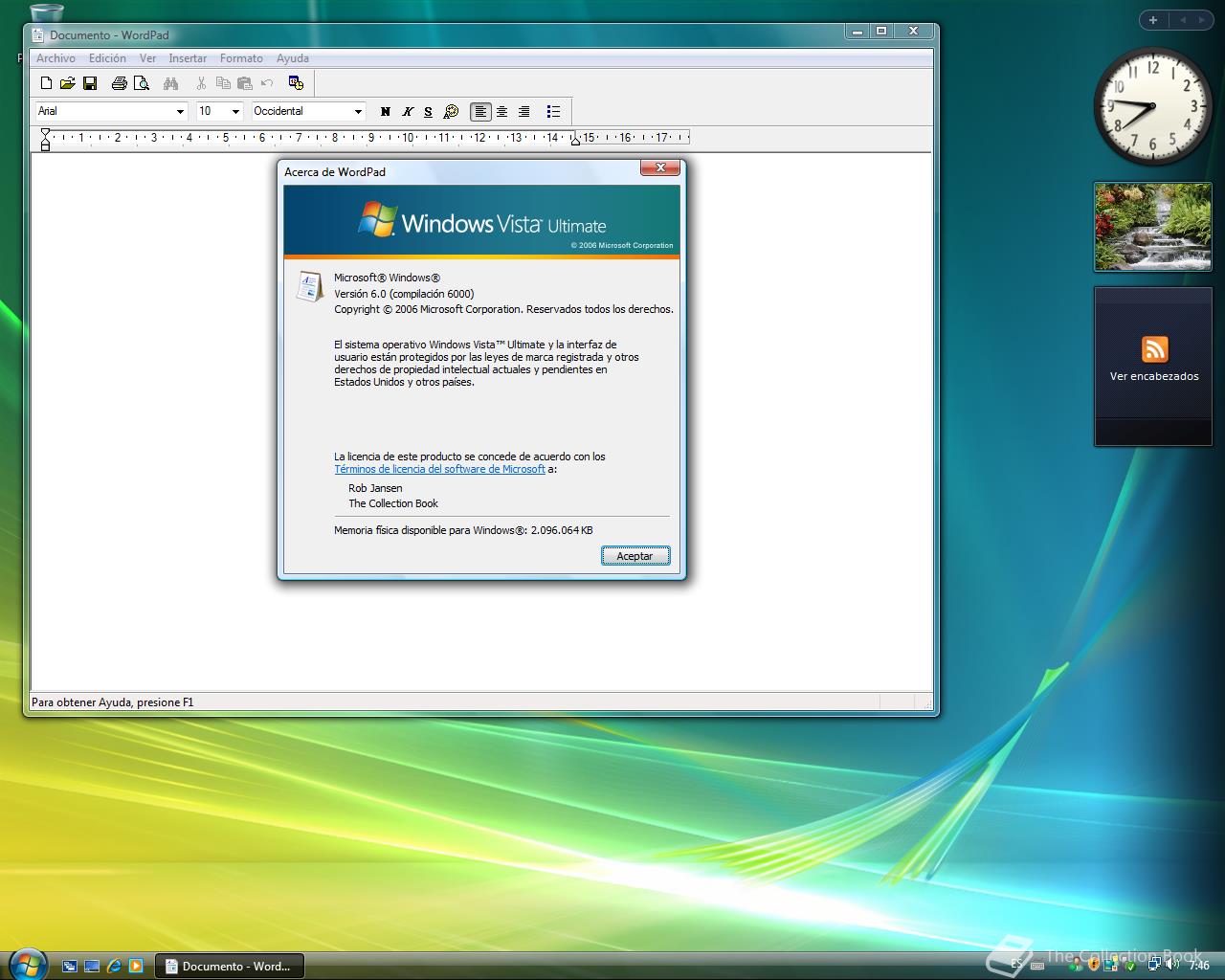Viewport: 1225px width, 980px height.
Task: Click the text color palette icon
Action: click(x=451, y=112)
